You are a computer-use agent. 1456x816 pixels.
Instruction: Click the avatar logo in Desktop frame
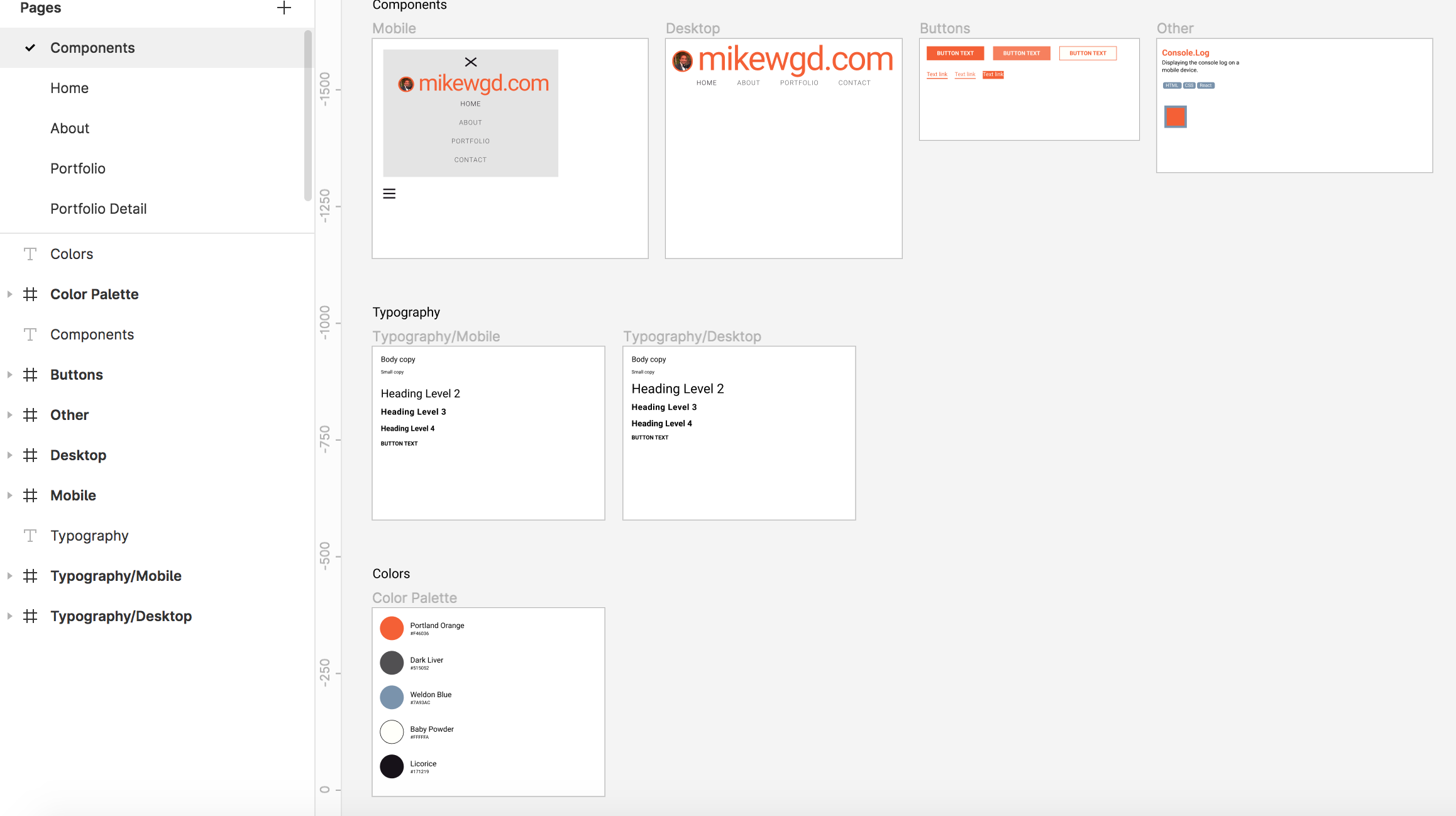pos(683,61)
